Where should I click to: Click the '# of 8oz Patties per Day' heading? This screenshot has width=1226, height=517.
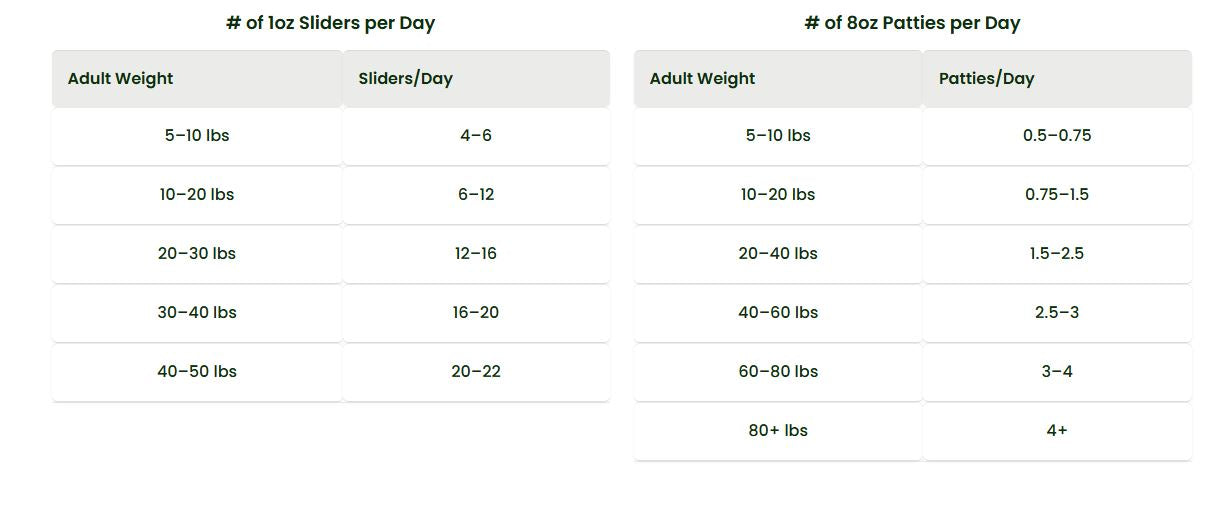click(x=912, y=23)
